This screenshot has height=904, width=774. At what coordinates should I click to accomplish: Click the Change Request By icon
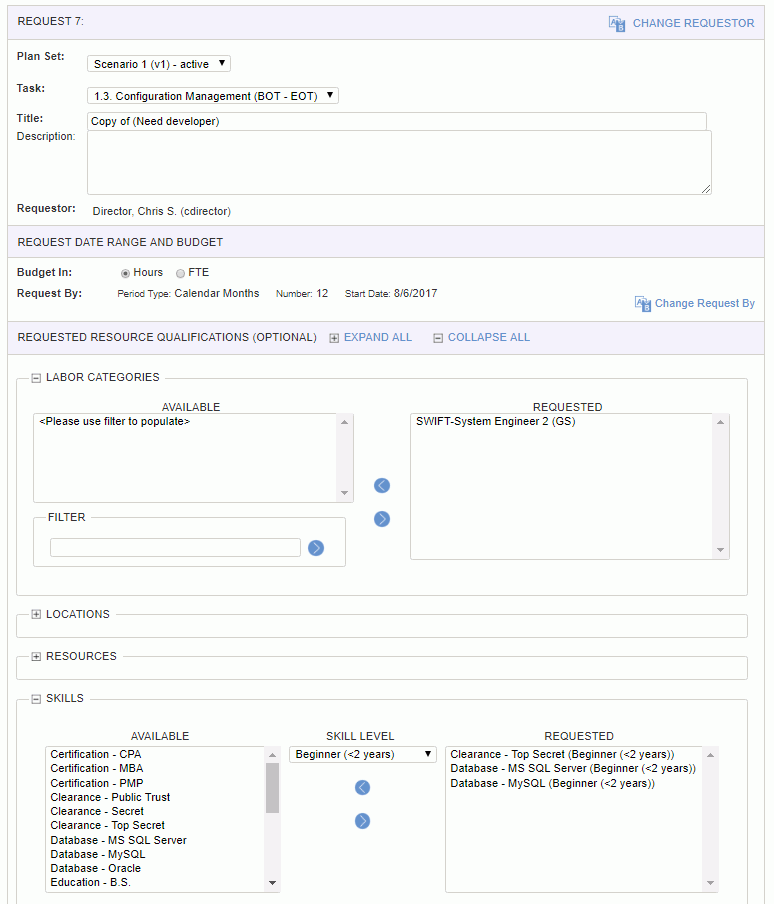(x=642, y=303)
